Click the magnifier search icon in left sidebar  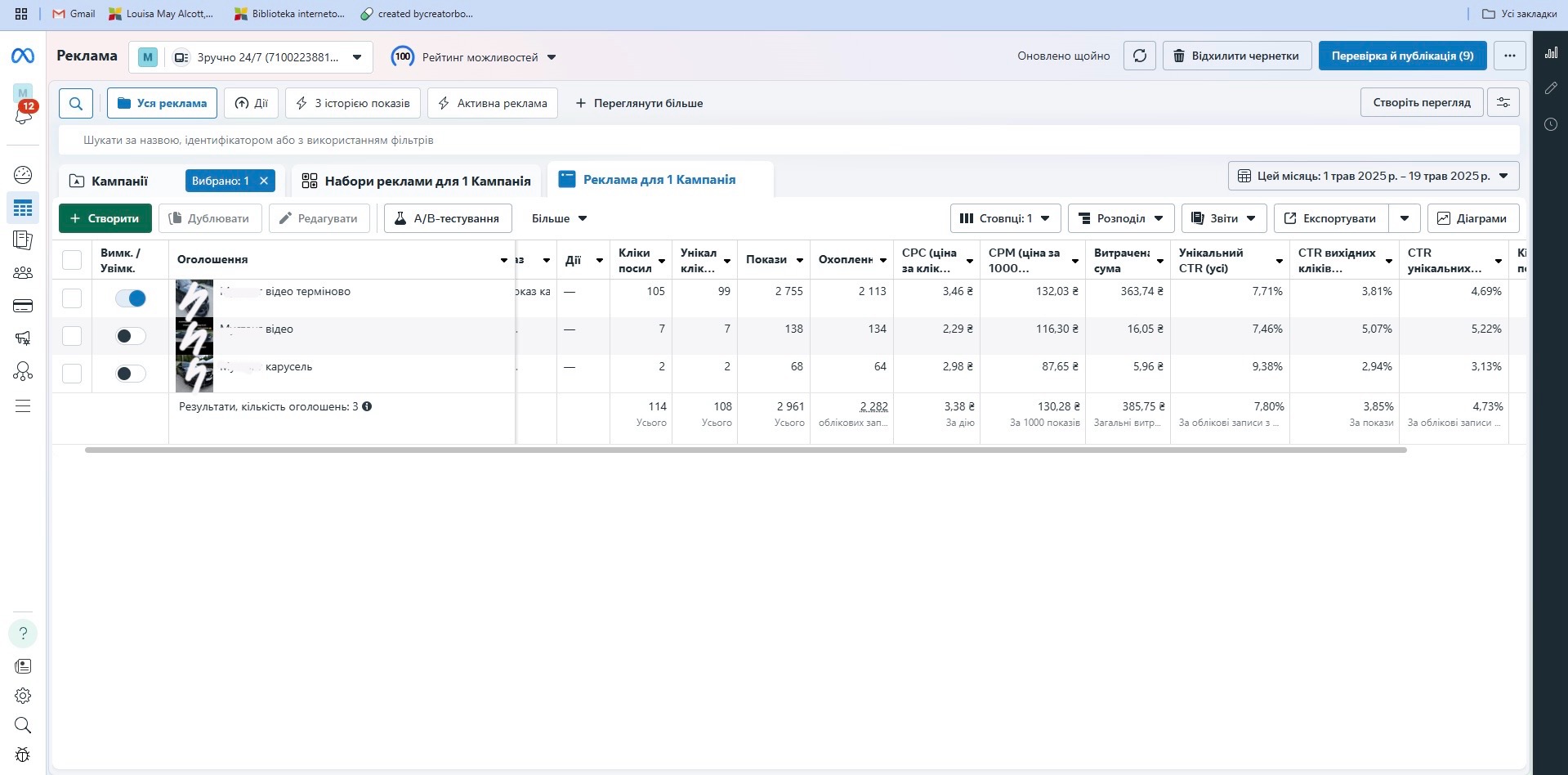23,725
